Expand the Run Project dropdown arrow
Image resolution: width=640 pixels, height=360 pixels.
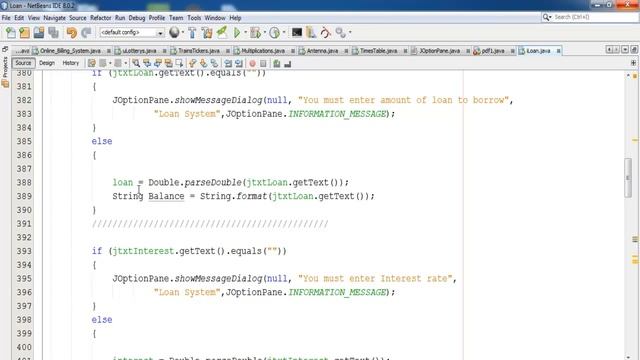(x=245, y=32)
